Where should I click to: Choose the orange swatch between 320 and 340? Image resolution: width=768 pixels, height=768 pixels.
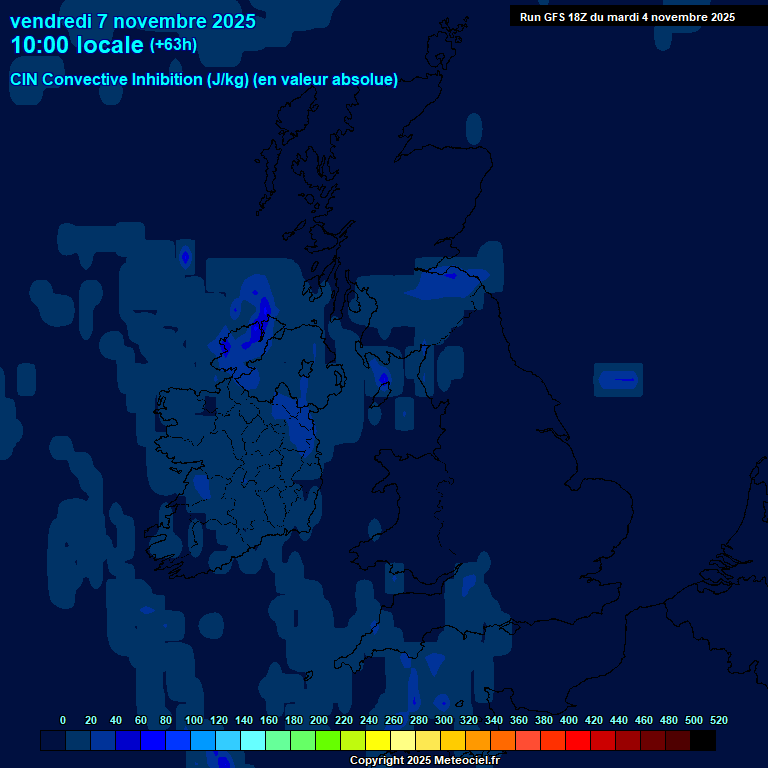478,741
